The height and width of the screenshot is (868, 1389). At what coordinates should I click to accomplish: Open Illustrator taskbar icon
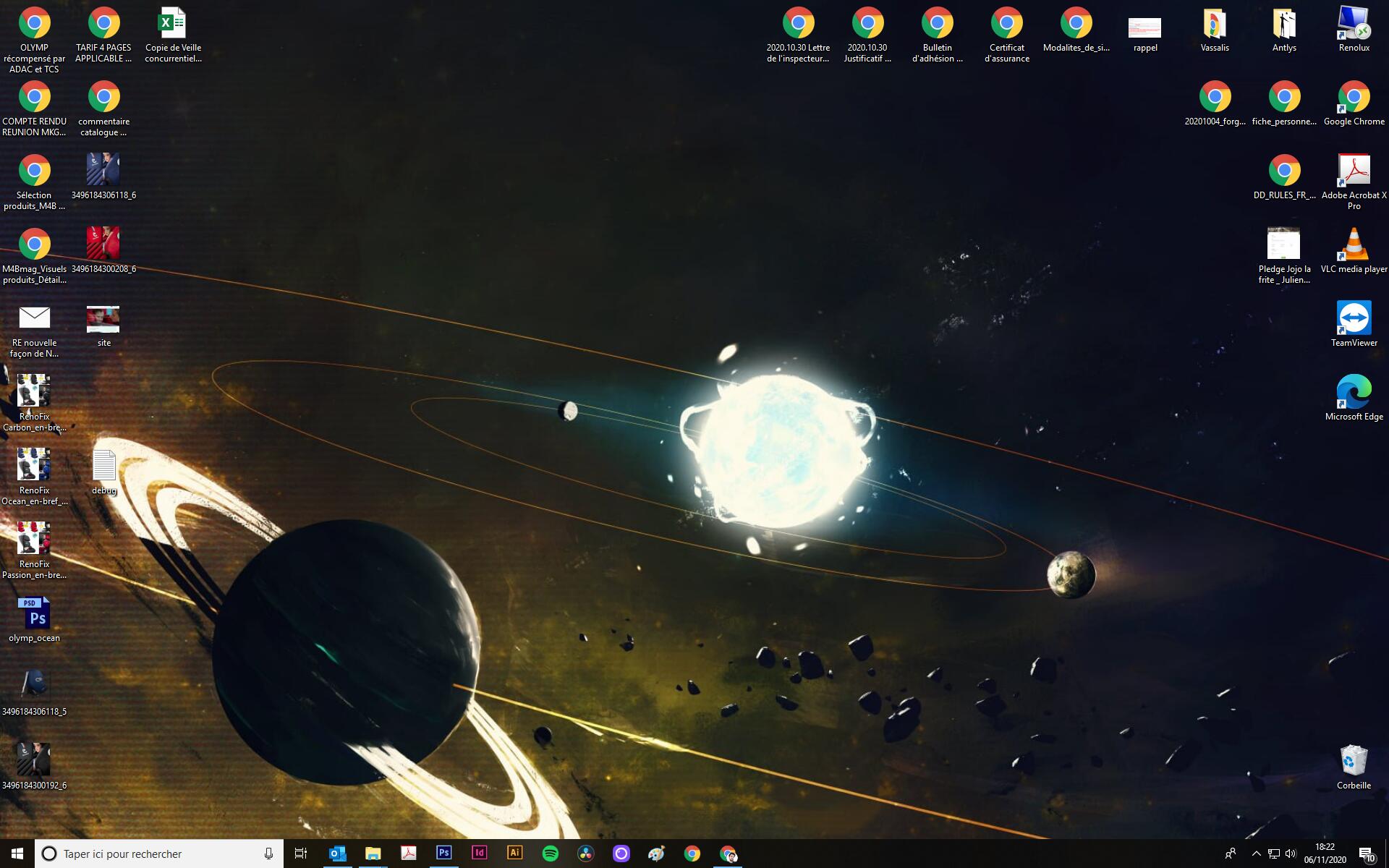(x=514, y=854)
